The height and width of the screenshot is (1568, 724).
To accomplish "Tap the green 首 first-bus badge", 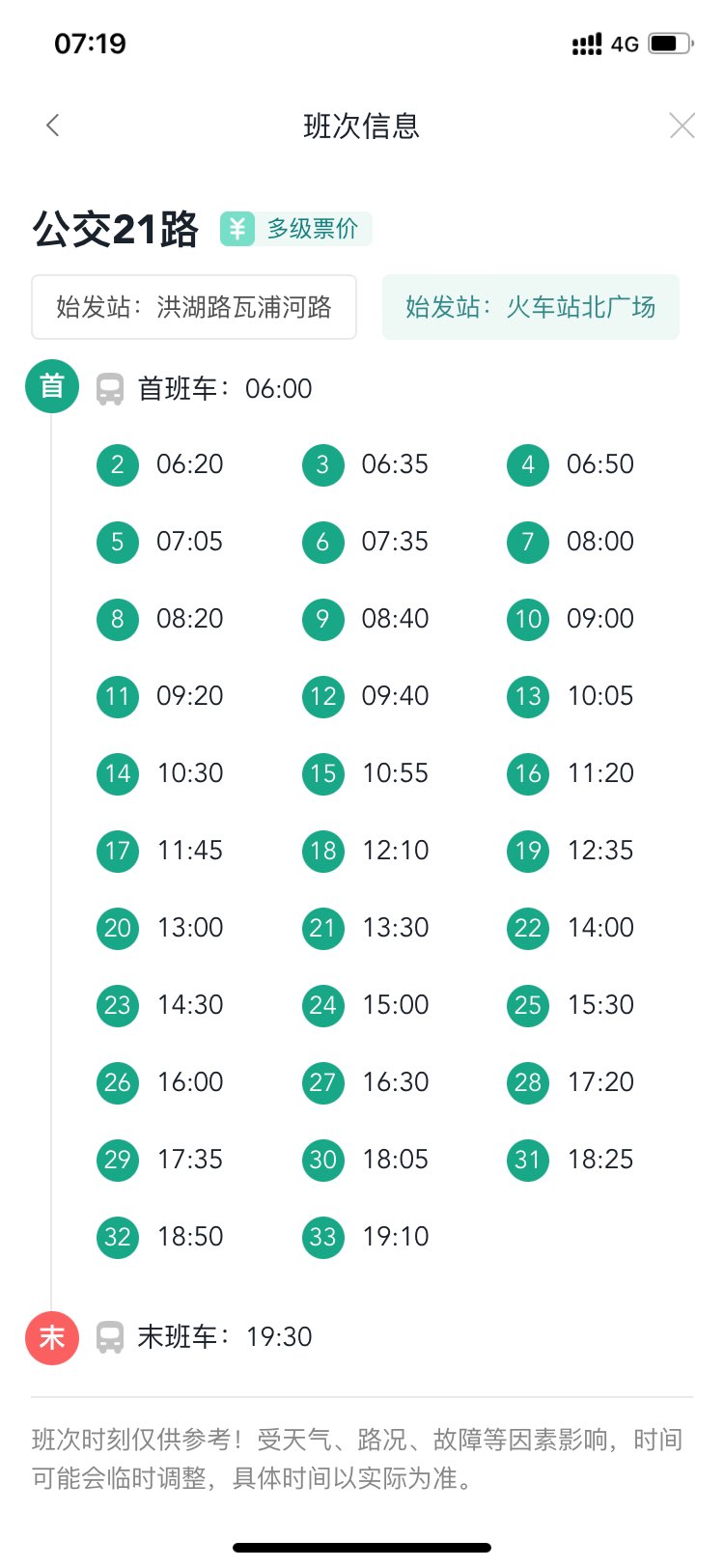I will point(52,386).
